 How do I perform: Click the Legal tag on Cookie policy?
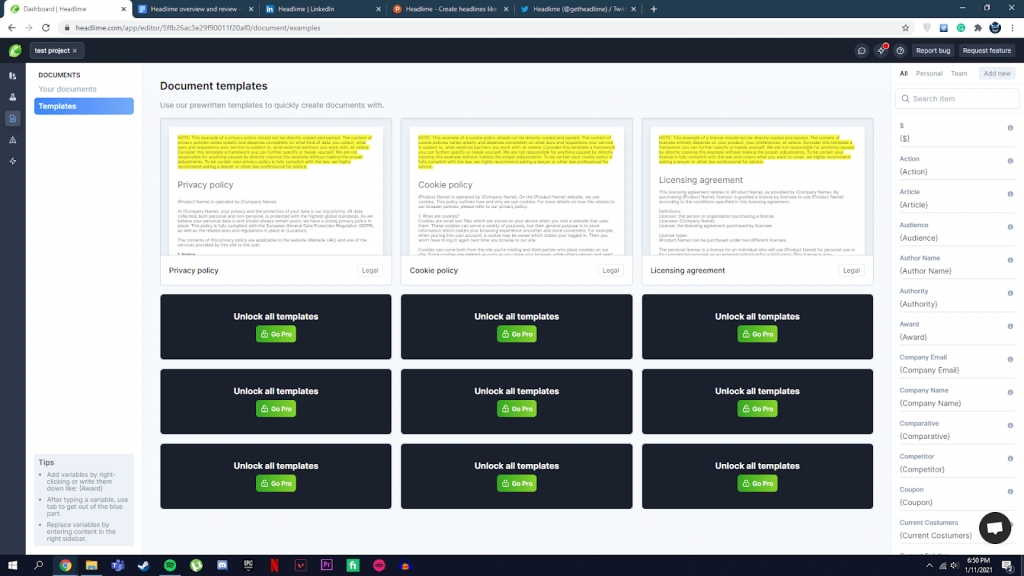pyautogui.click(x=611, y=270)
